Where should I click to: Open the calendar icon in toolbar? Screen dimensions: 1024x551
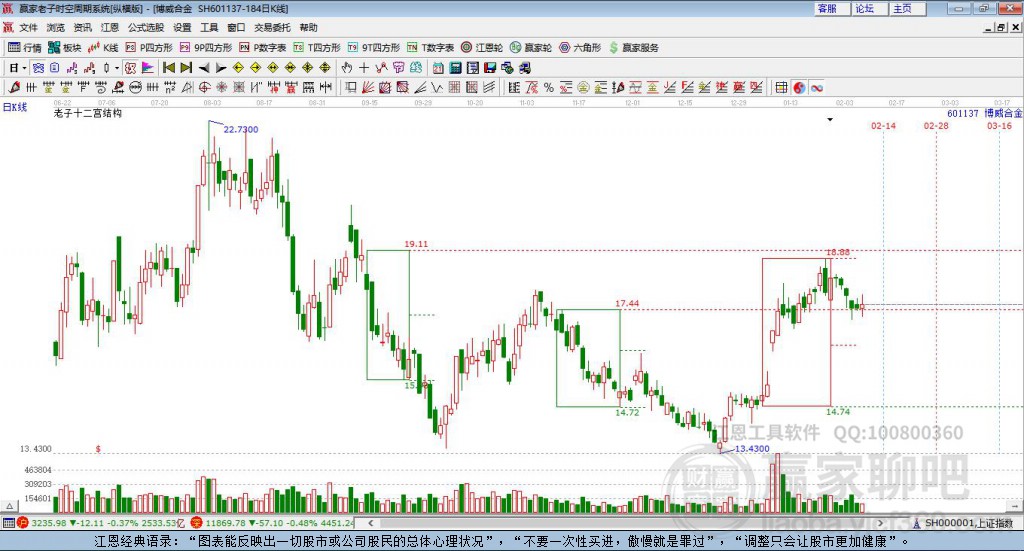pyautogui.click(x=438, y=68)
